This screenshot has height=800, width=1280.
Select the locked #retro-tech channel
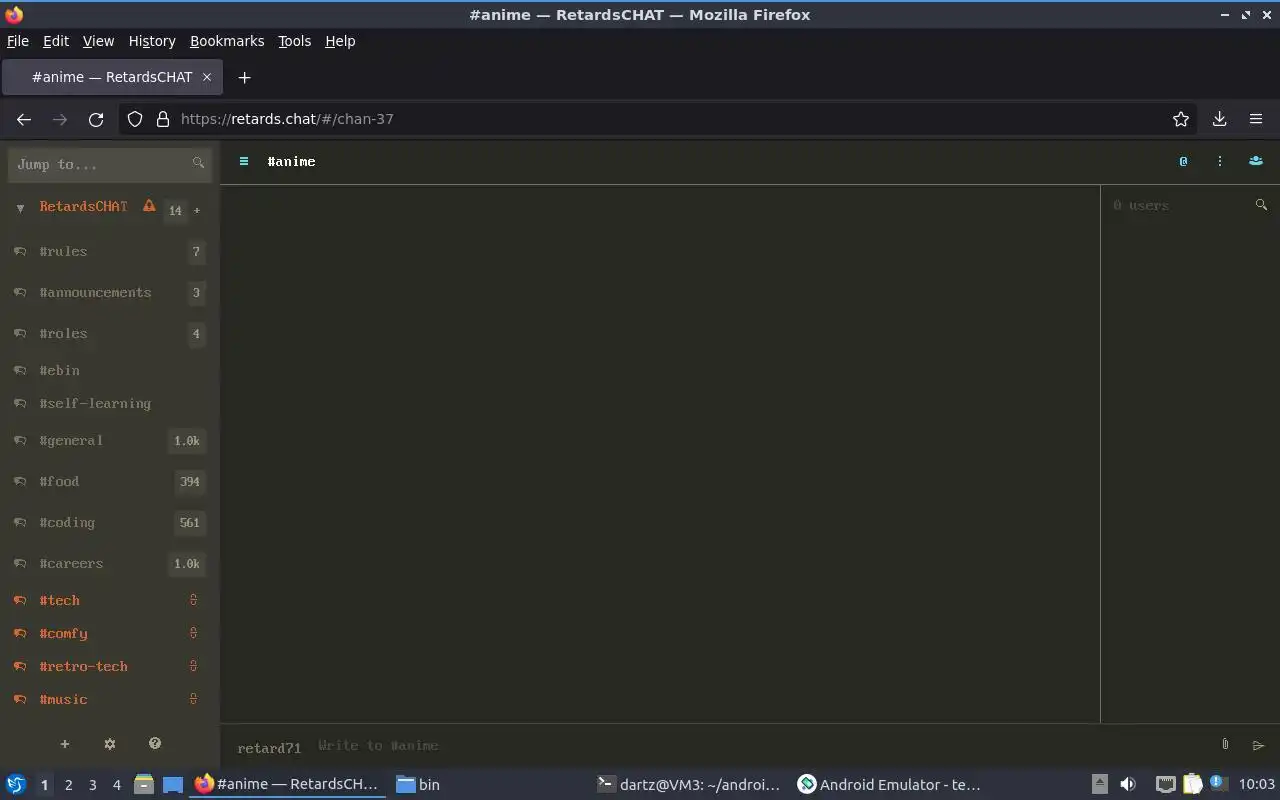(110, 666)
